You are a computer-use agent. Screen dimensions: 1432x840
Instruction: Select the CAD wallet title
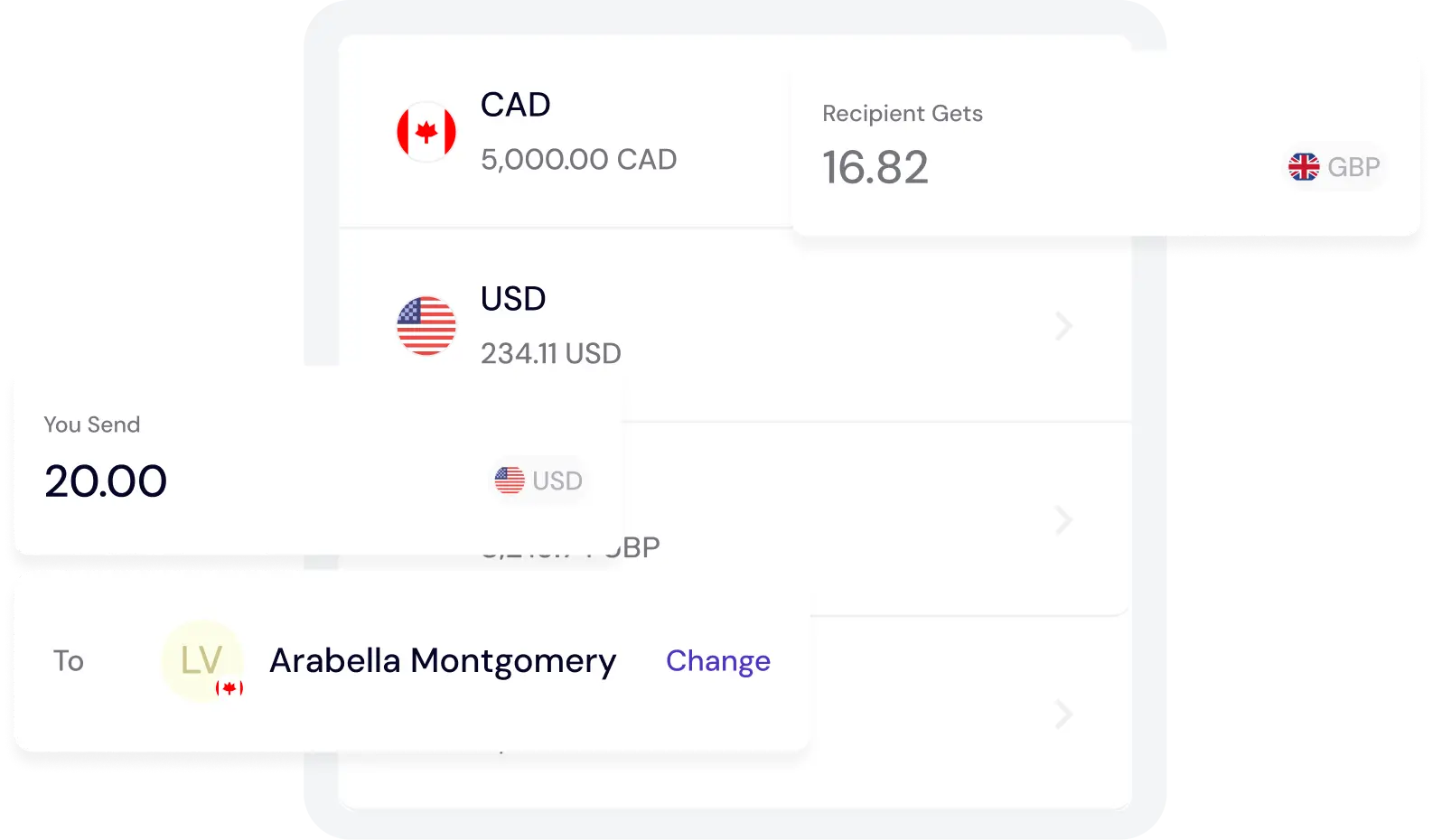pos(515,105)
